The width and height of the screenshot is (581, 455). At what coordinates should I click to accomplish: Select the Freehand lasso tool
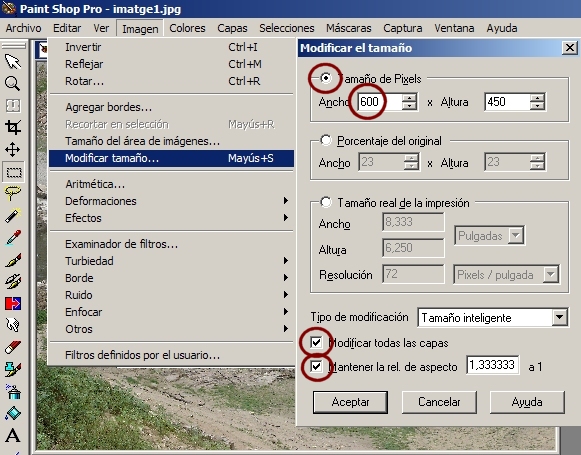click(x=13, y=193)
